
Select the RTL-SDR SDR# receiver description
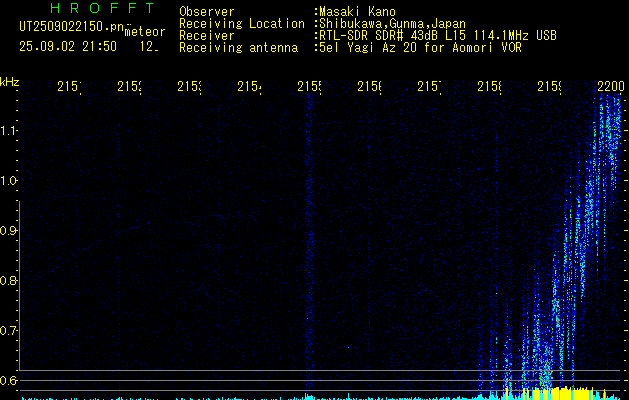(x=438, y=36)
